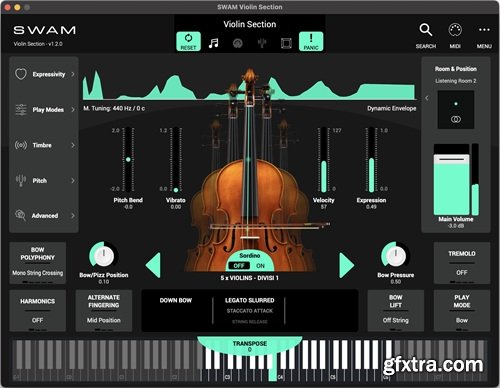The width and height of the screenshot is (500, 388).
Task: Expand the Timbre section chevron
Action: pyautogui.click(x=73, y=145)
